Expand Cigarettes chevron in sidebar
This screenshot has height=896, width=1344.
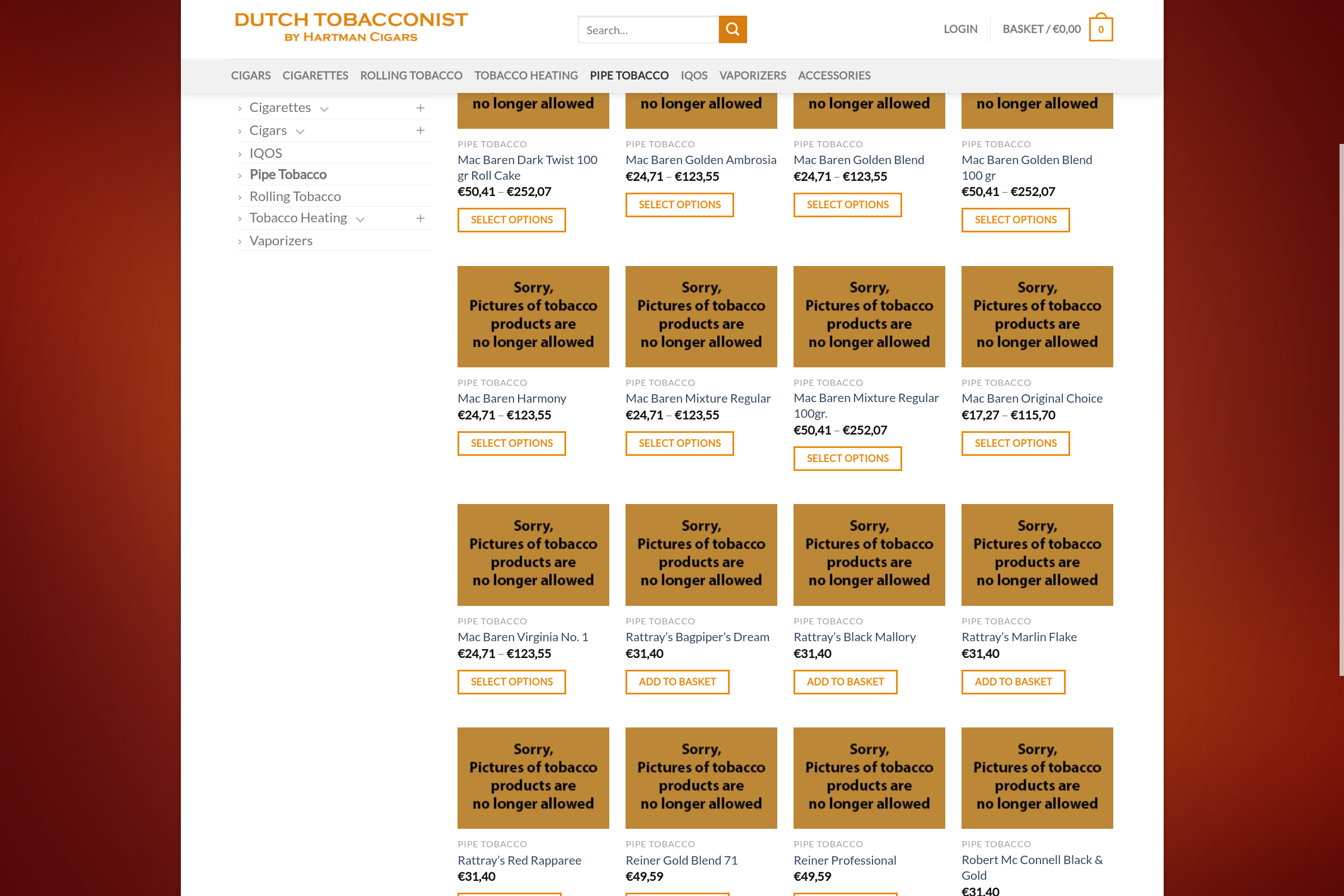tap(324, 109)
